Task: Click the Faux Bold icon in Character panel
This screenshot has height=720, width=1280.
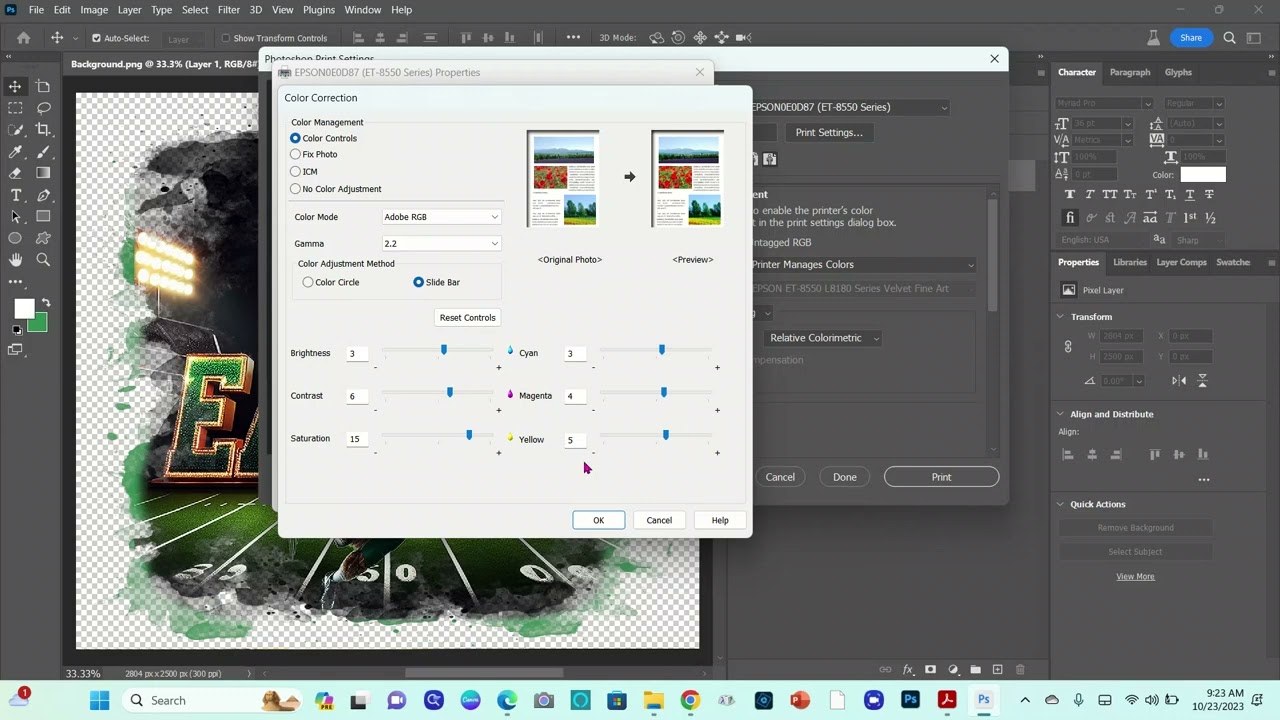Action: [x=1070, y=195]
